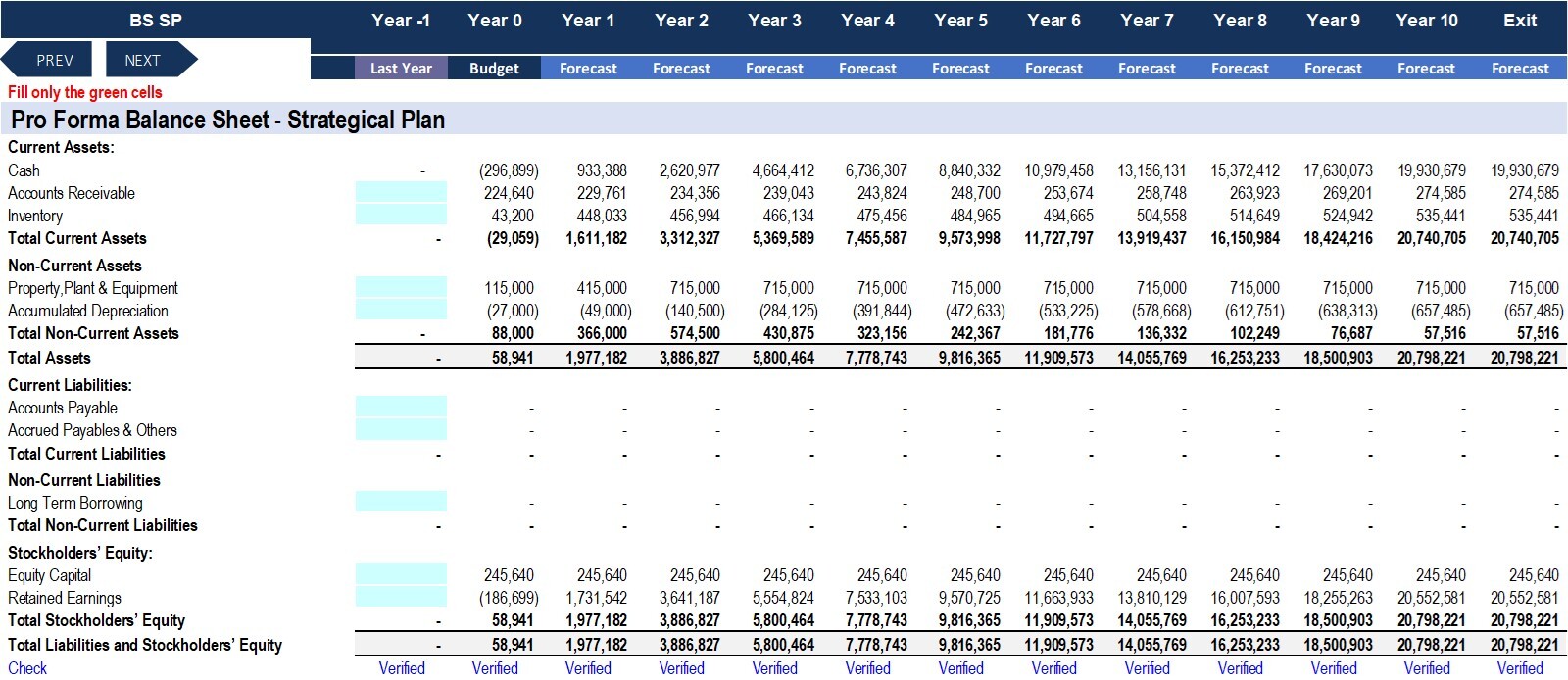Select Equity Capital value 245,640 in Exit column
Viewport: 1568px width, 680px height.
click(x=1534, y=575)
